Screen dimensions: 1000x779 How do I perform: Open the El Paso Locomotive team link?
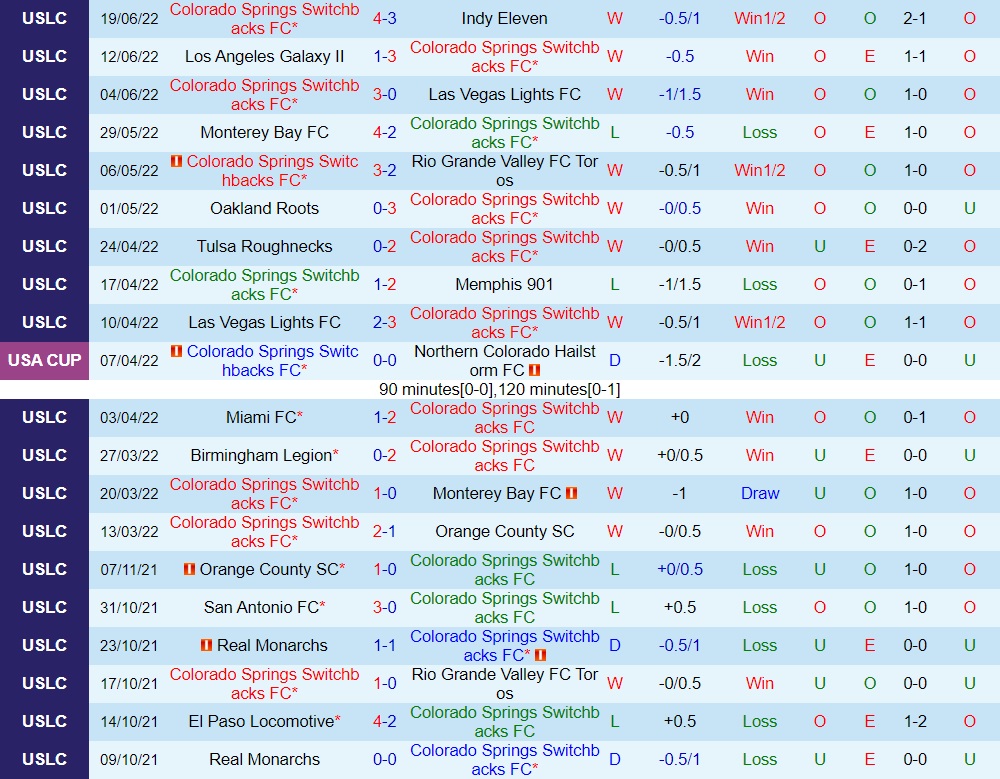[x=261, y=722]
